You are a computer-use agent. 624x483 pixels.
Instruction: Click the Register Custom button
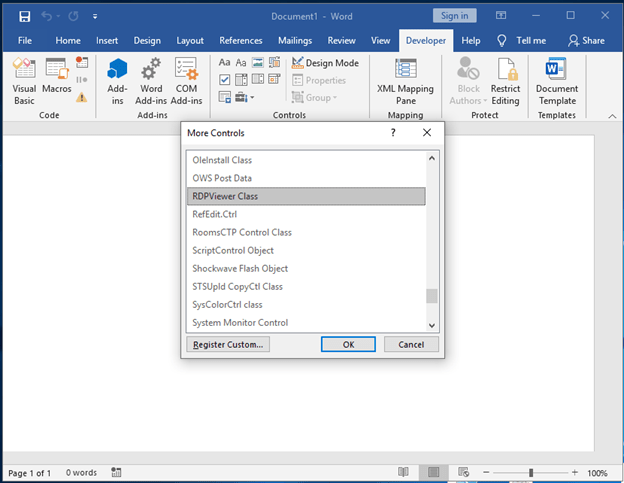coord(227,344)
